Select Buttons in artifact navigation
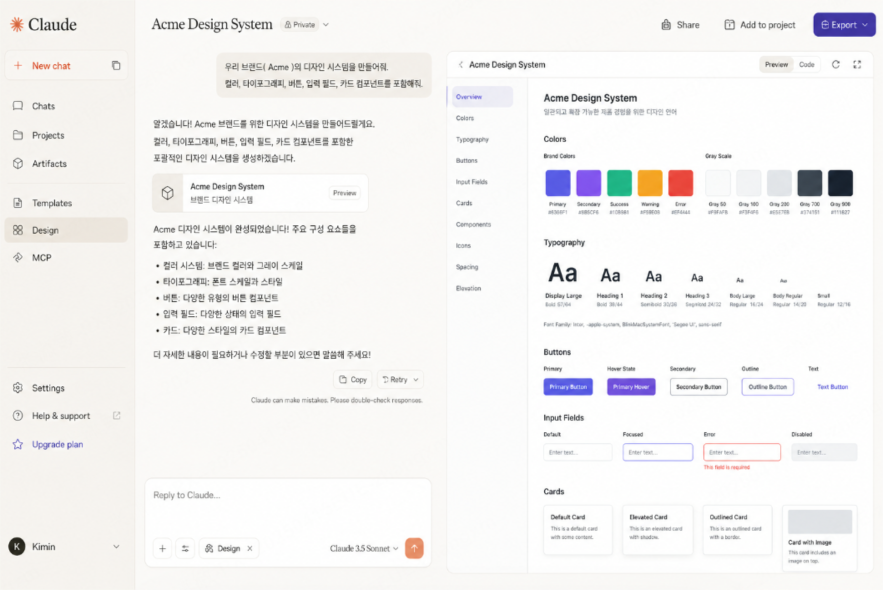This screenshot has height=590, width=883. (466, 160)
